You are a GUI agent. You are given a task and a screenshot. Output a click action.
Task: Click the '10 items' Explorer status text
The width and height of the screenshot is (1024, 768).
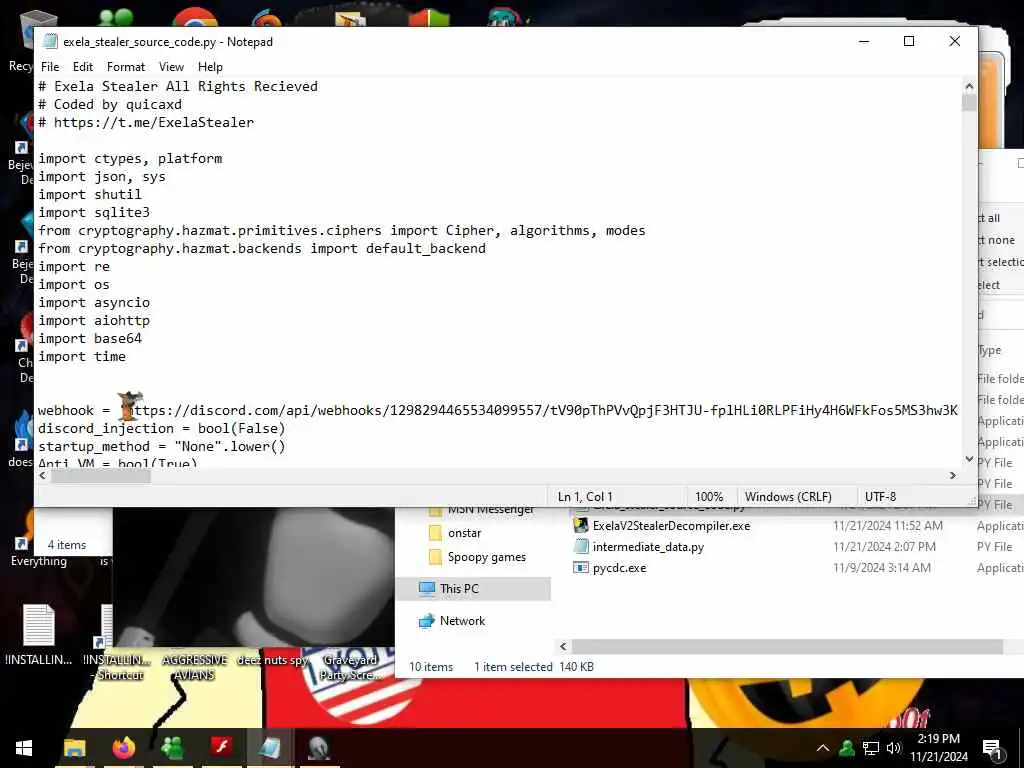point(431,667)
